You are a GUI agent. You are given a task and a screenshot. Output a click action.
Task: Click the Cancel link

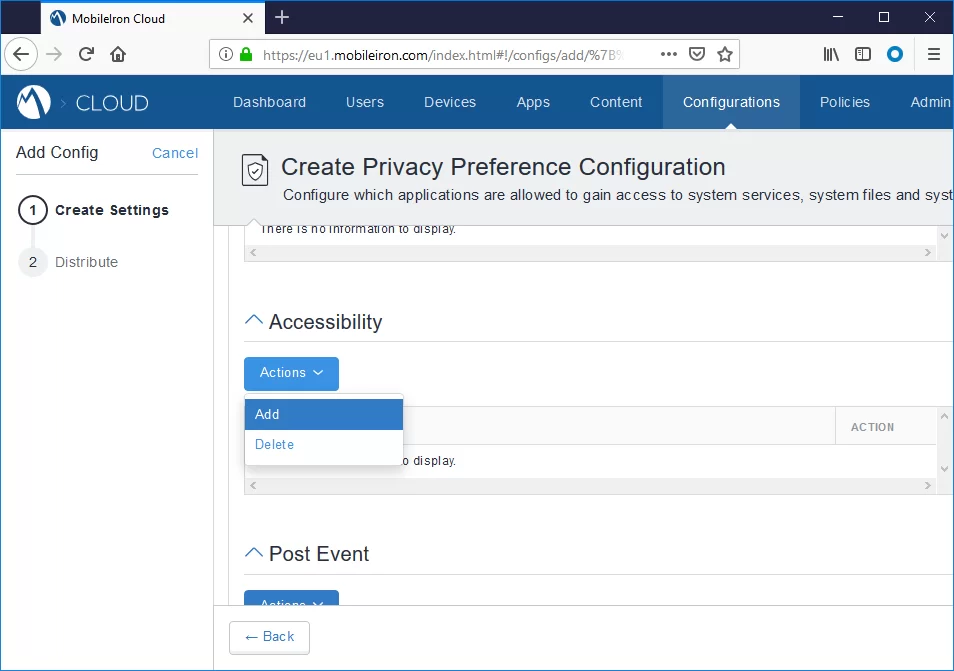point(175,153)
